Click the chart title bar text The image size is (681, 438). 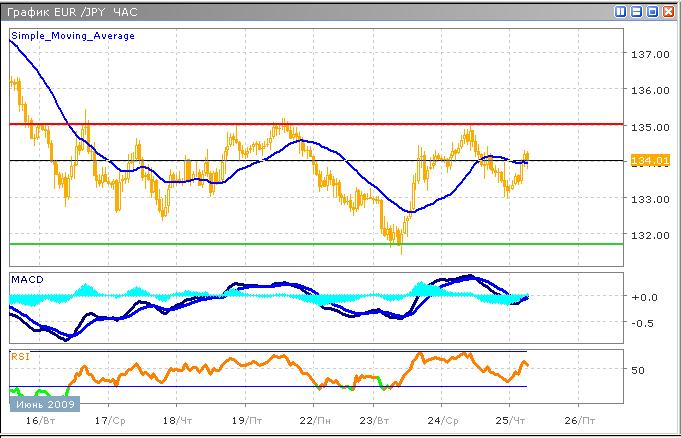pyautogui.click(x=60, y=12)
